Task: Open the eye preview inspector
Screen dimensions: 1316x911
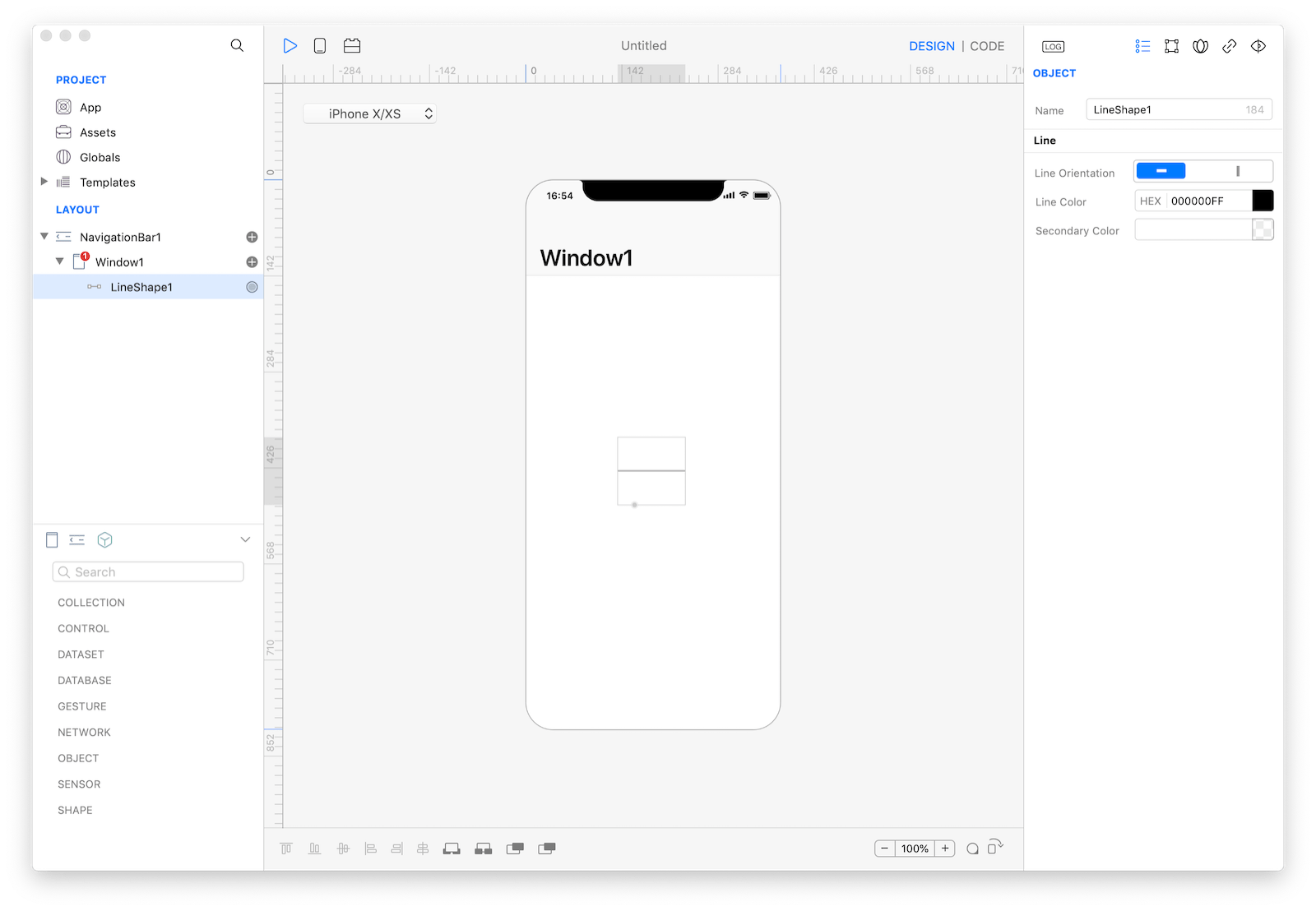Action: [x=1258, y=46]
